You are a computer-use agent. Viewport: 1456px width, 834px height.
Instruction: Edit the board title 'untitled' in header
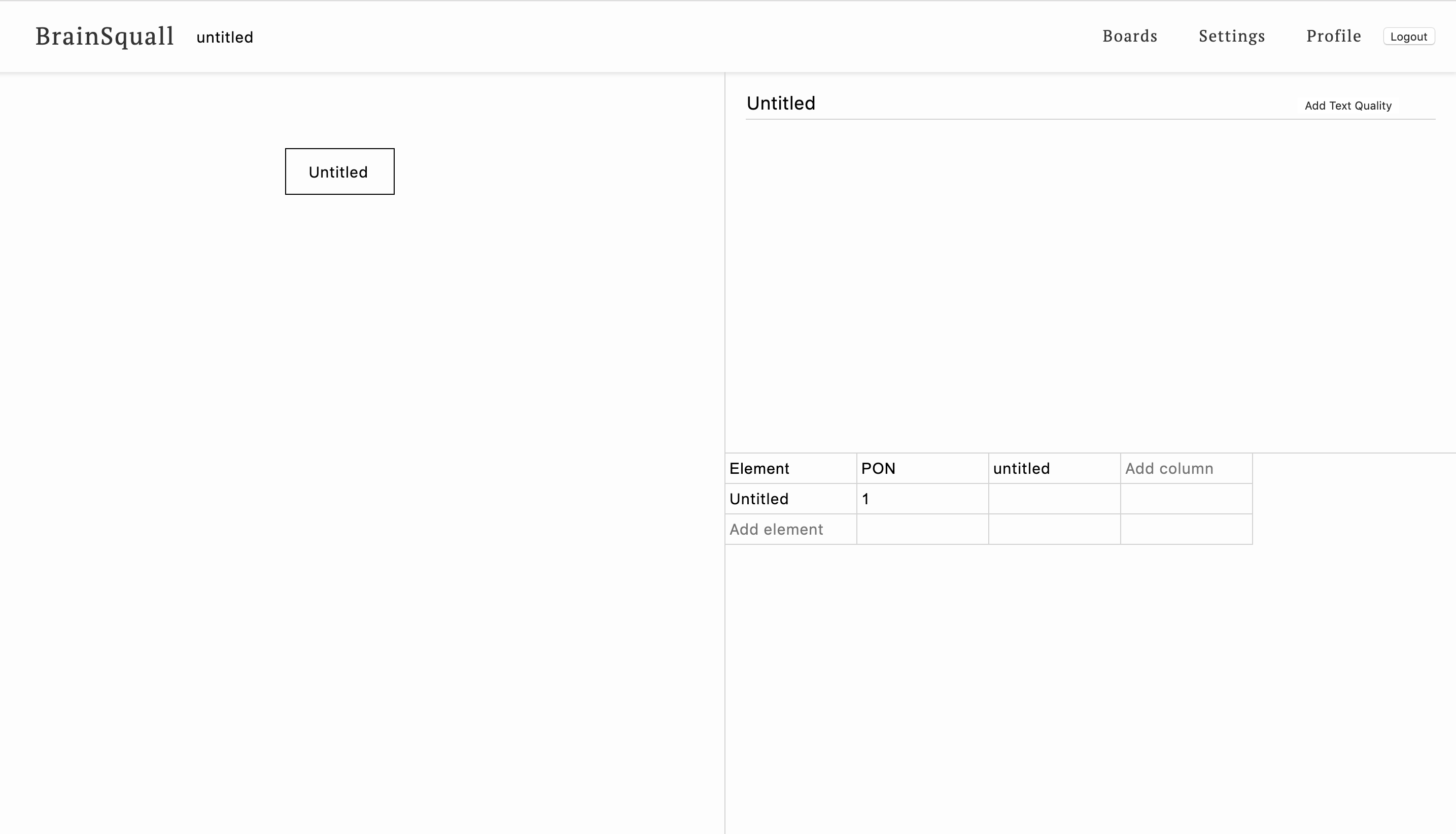pyautogui.click(x=225, y=37)
